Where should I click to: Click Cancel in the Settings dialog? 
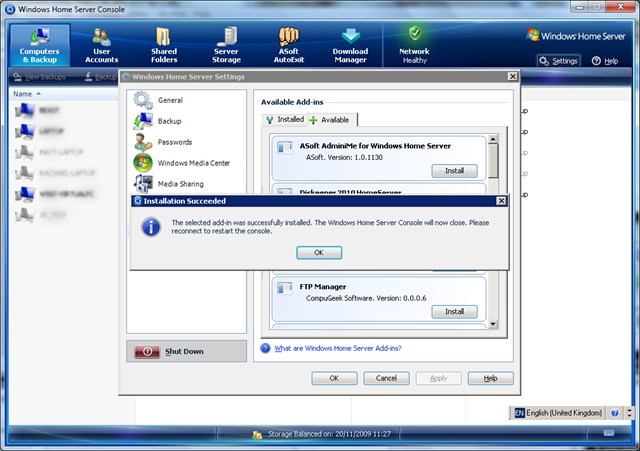[386, 378]
